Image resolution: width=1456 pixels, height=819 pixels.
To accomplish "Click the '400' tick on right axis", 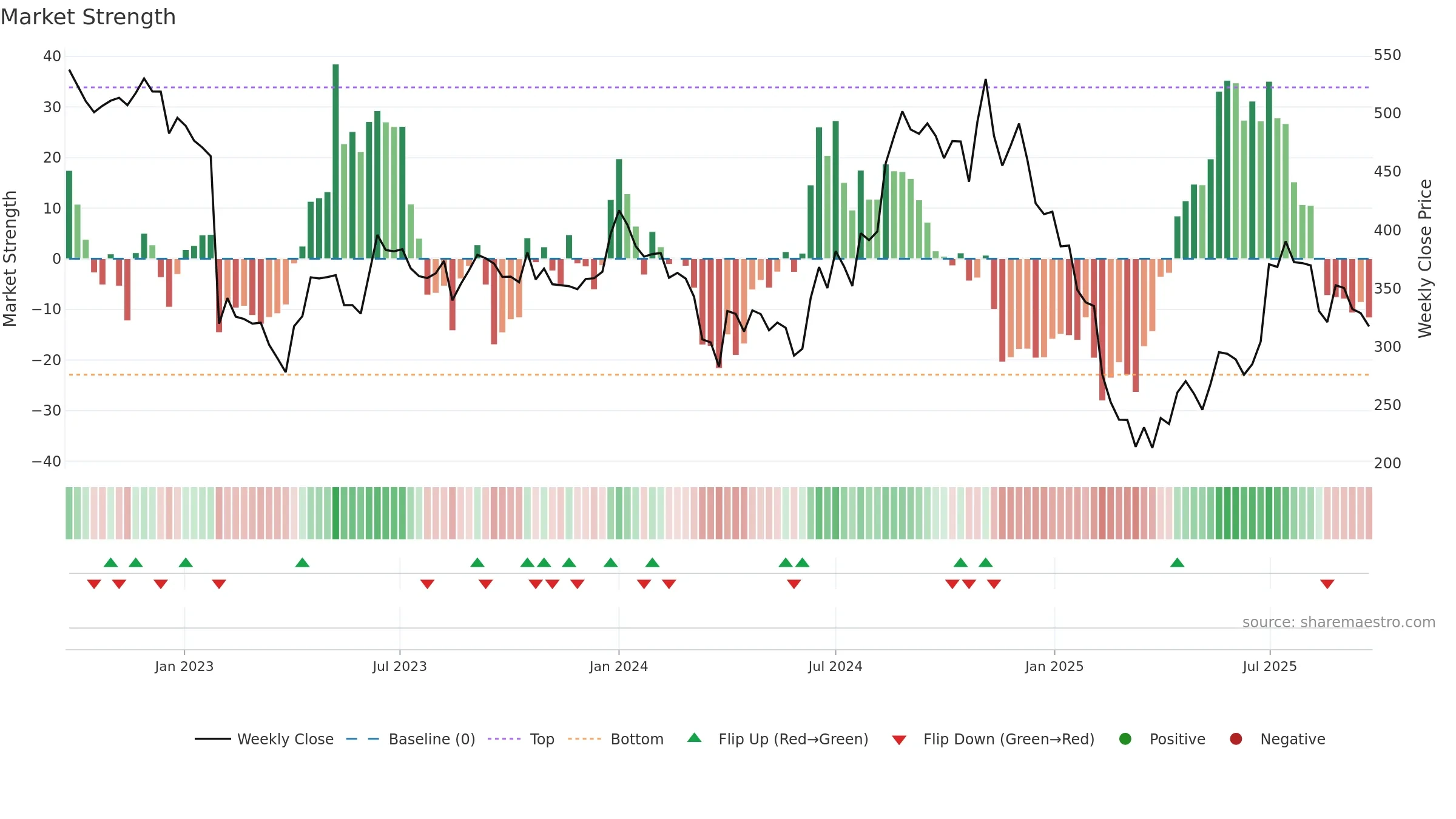I will point(1387,231).
